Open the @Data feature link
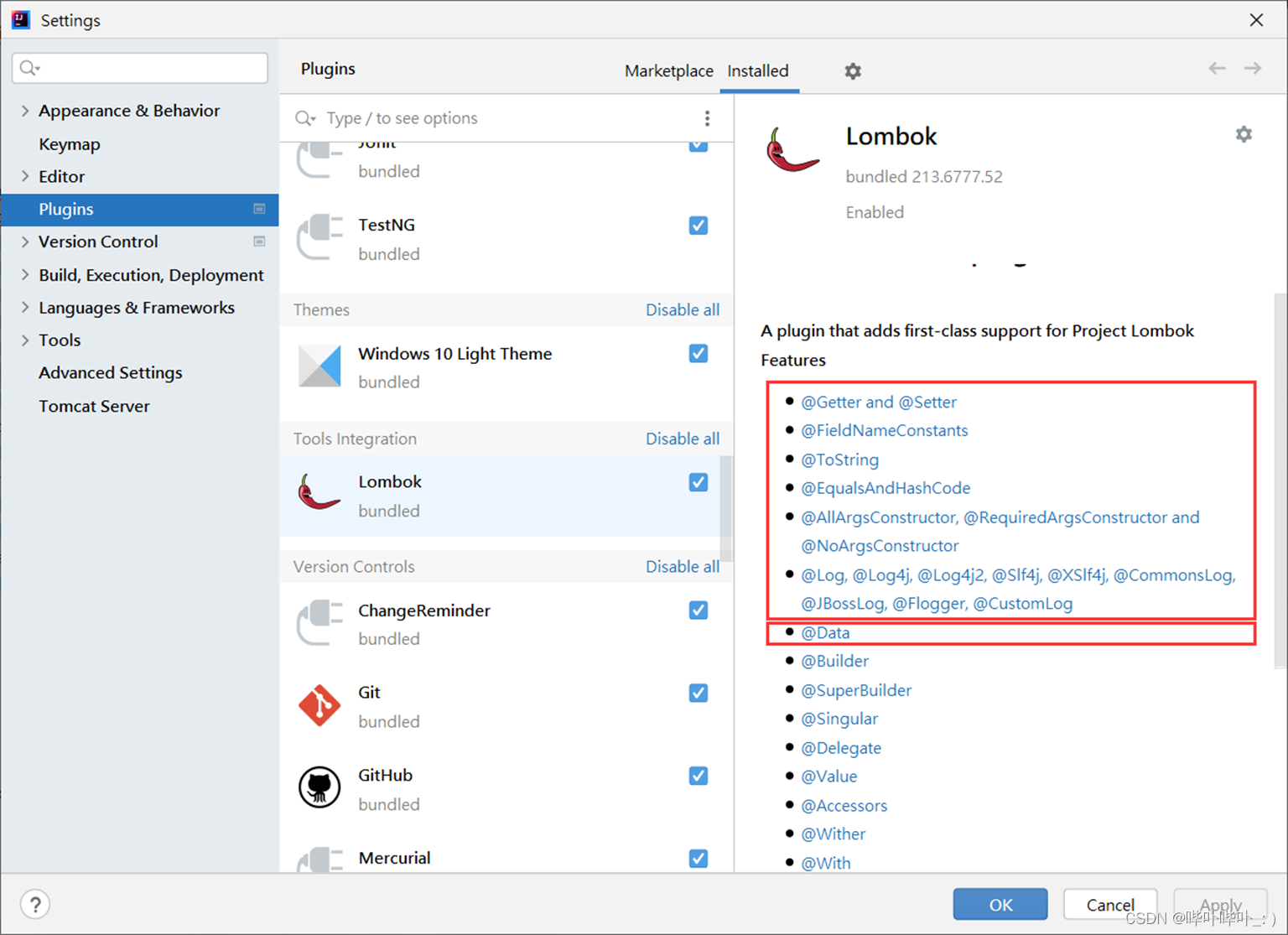This screenshot has width=1288, height=935. (x=825, y=632)
